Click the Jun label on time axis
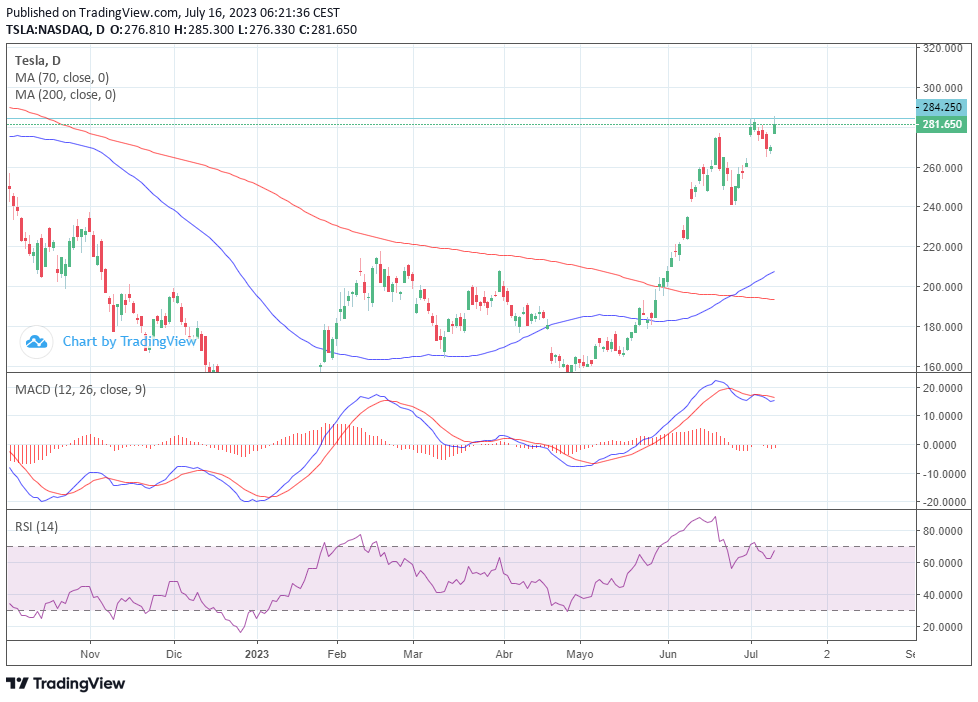 point(668,654)
